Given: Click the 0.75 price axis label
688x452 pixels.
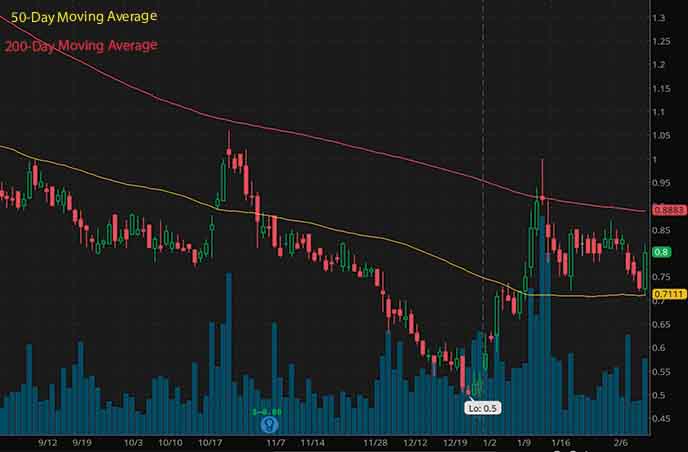Looking at the screenshot, I should 661,277.
